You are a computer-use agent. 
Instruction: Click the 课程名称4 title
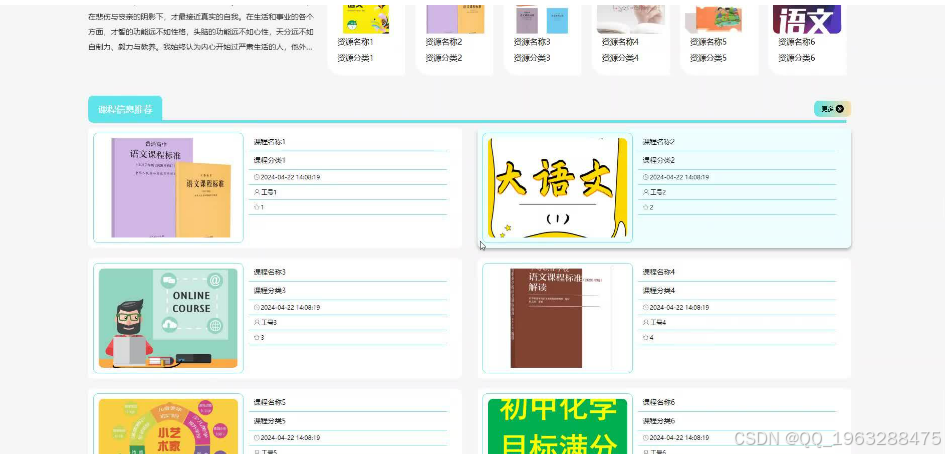pyautogui.click(x=658, y=273)
